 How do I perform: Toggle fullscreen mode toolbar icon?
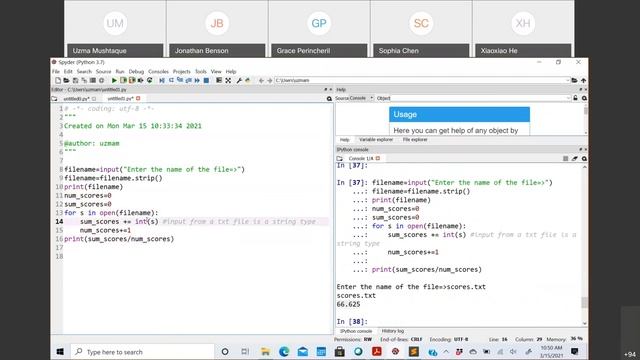pyautogui.click(x=228, y=80)
